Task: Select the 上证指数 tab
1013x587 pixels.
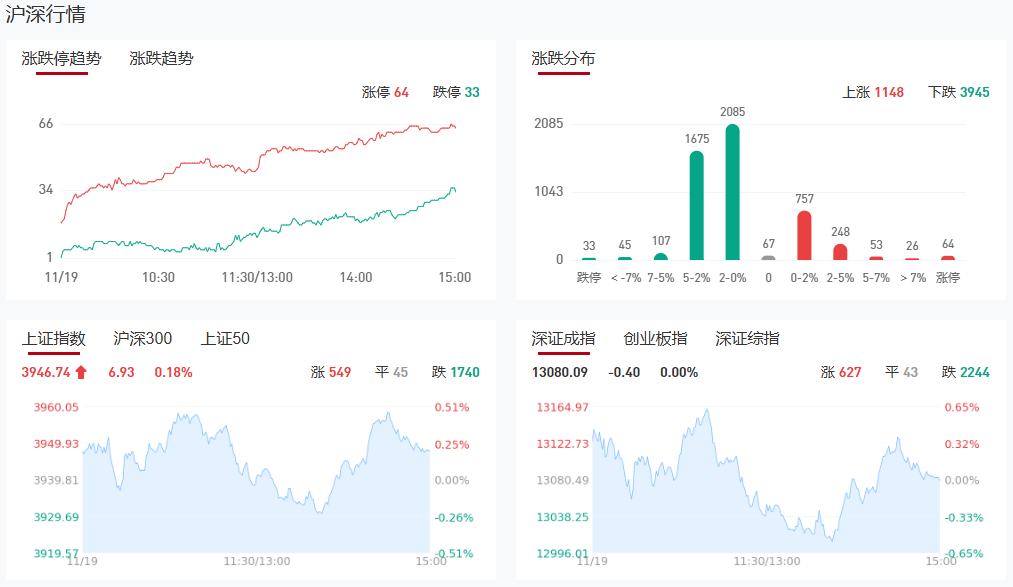Action: [54, 339]
